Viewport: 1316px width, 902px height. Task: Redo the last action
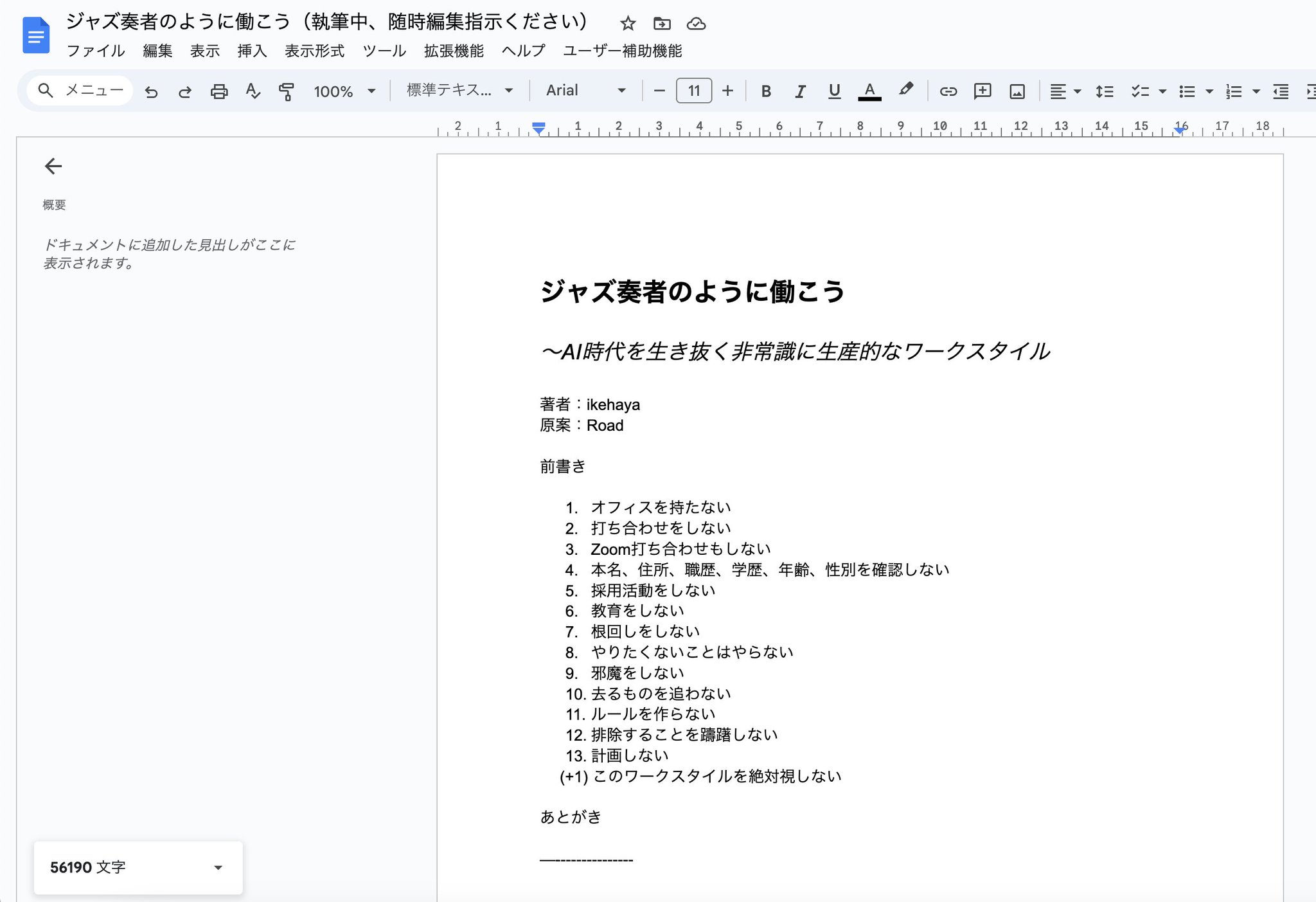click(185, 91)
